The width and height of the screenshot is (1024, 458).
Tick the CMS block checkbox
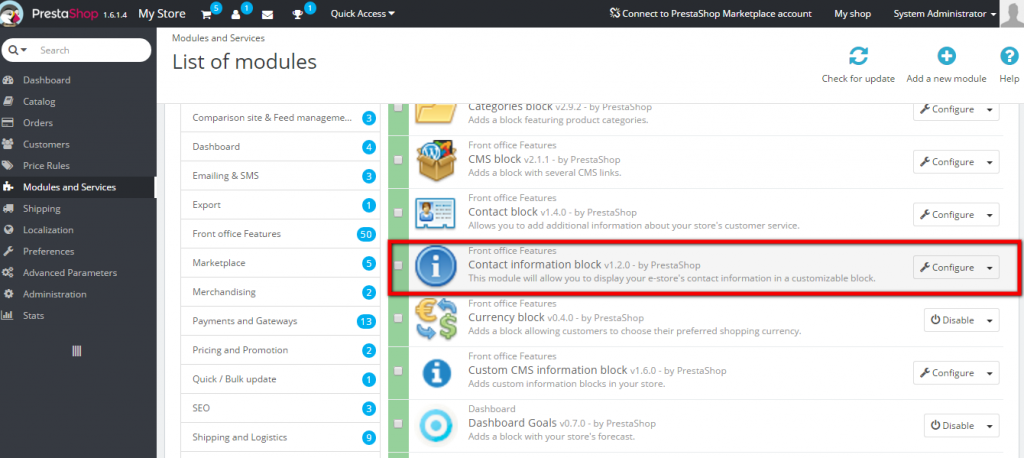point(398,159)
